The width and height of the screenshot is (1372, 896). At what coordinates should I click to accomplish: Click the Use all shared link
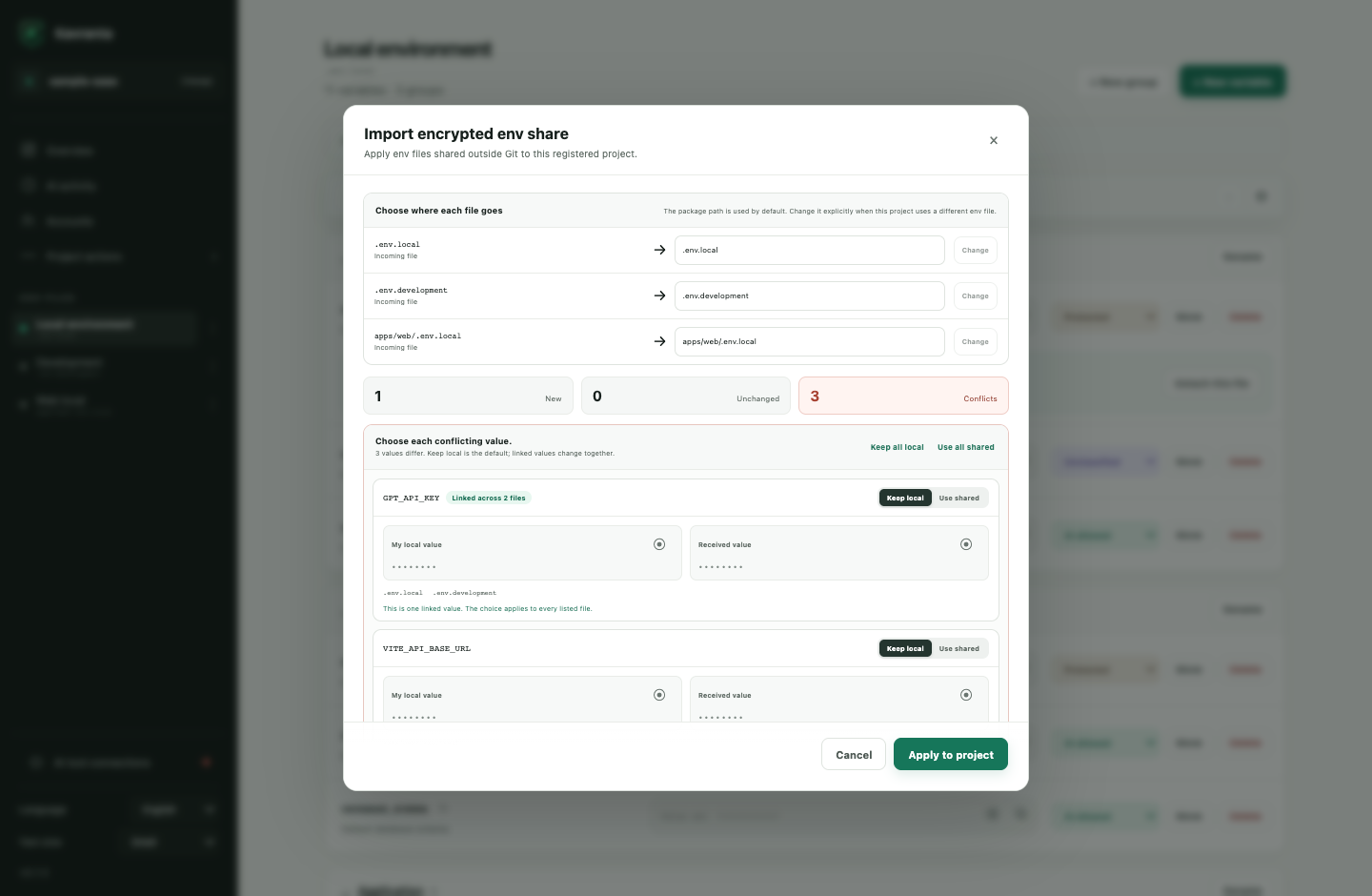(x=965, y=447)
